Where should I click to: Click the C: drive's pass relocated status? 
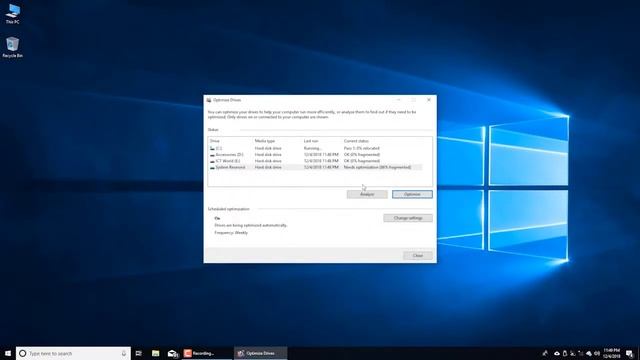click(x=362, y=148)
